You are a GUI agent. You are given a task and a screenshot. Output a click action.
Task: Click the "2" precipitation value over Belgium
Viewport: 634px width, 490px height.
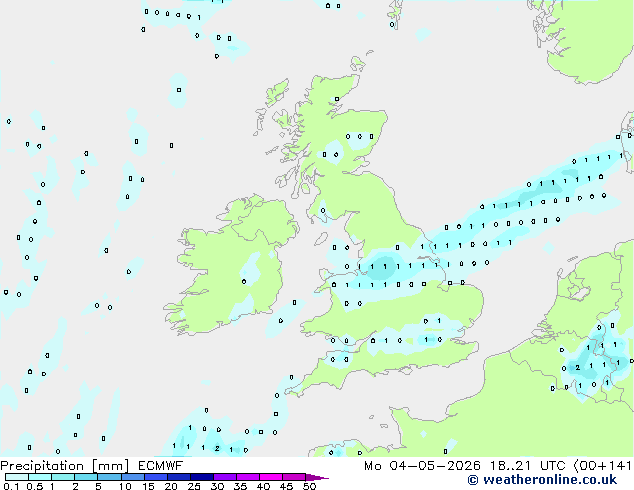(577, 368)
